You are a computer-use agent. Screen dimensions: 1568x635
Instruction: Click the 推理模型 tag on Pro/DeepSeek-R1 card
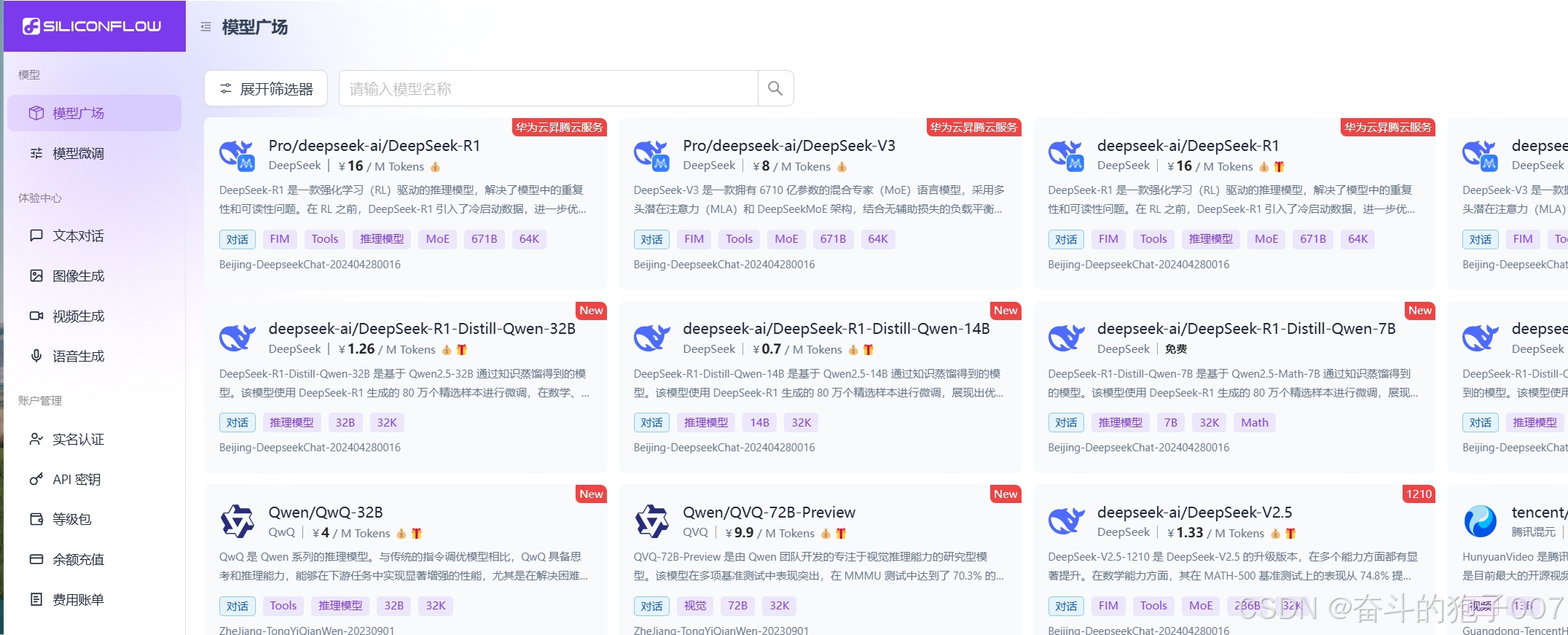click(382, 239)
